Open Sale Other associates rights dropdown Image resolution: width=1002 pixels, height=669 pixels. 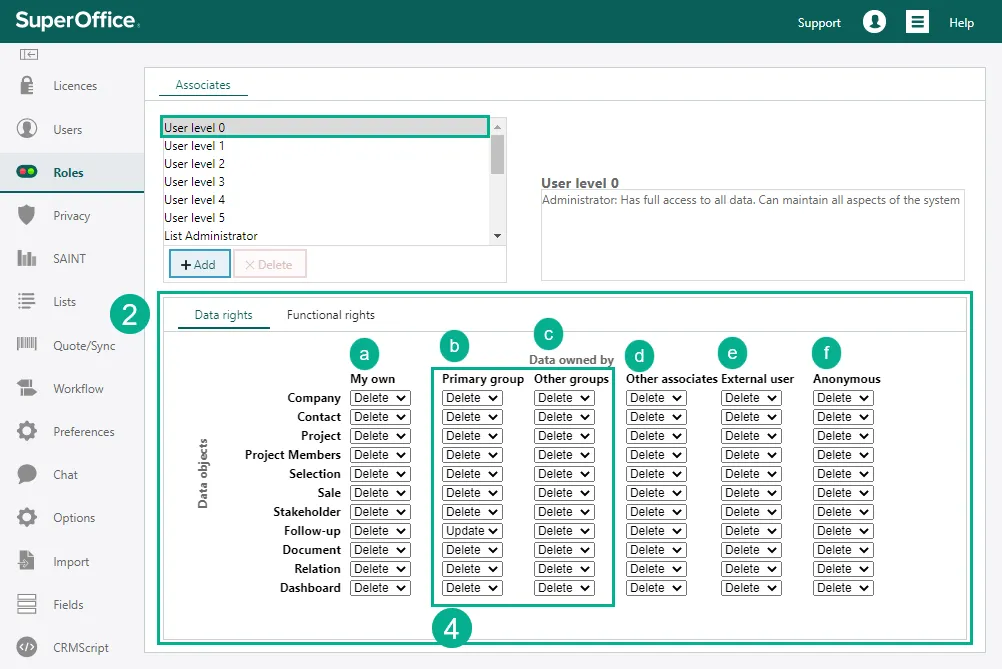click(x=656, y=493)
